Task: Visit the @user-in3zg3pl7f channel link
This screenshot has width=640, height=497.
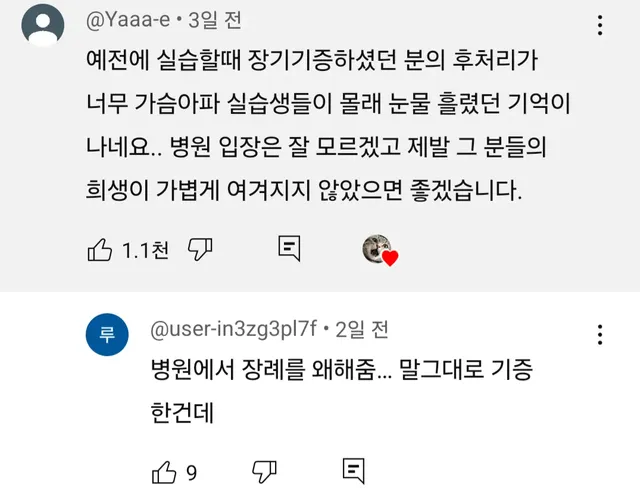Action: pos(233,328)
